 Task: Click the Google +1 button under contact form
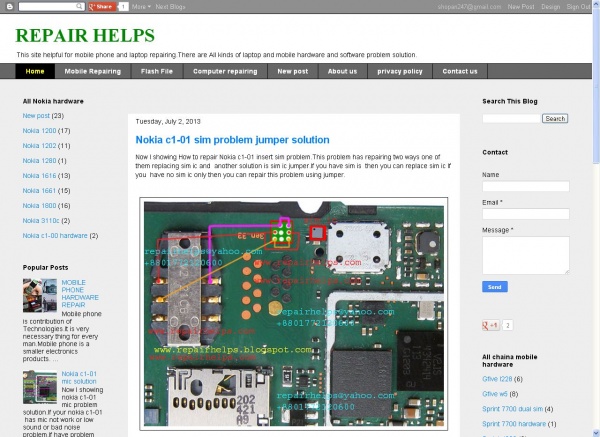coord(491,326)
